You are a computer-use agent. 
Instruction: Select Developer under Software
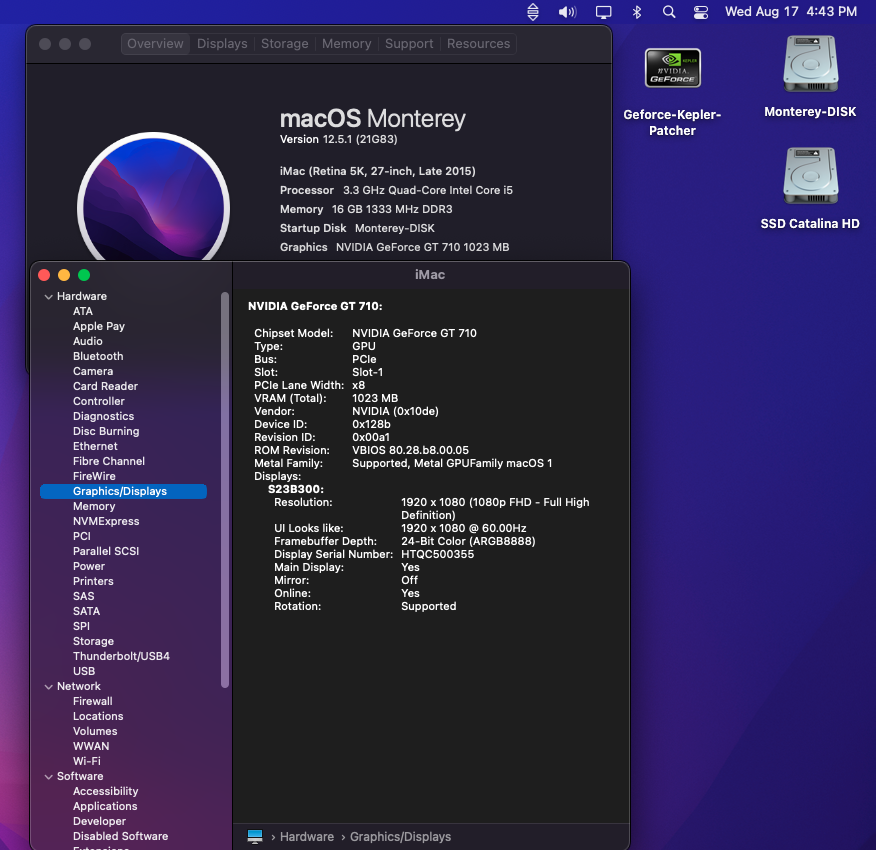click(99, 821)
